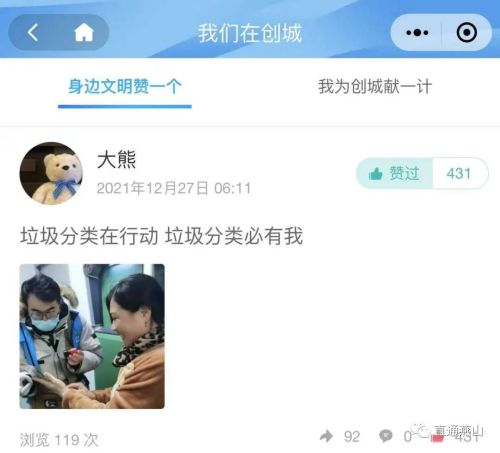The image size is (500, 453).
Task: Click the post date 2021年12月27日
Action: [x=152, y=189]
